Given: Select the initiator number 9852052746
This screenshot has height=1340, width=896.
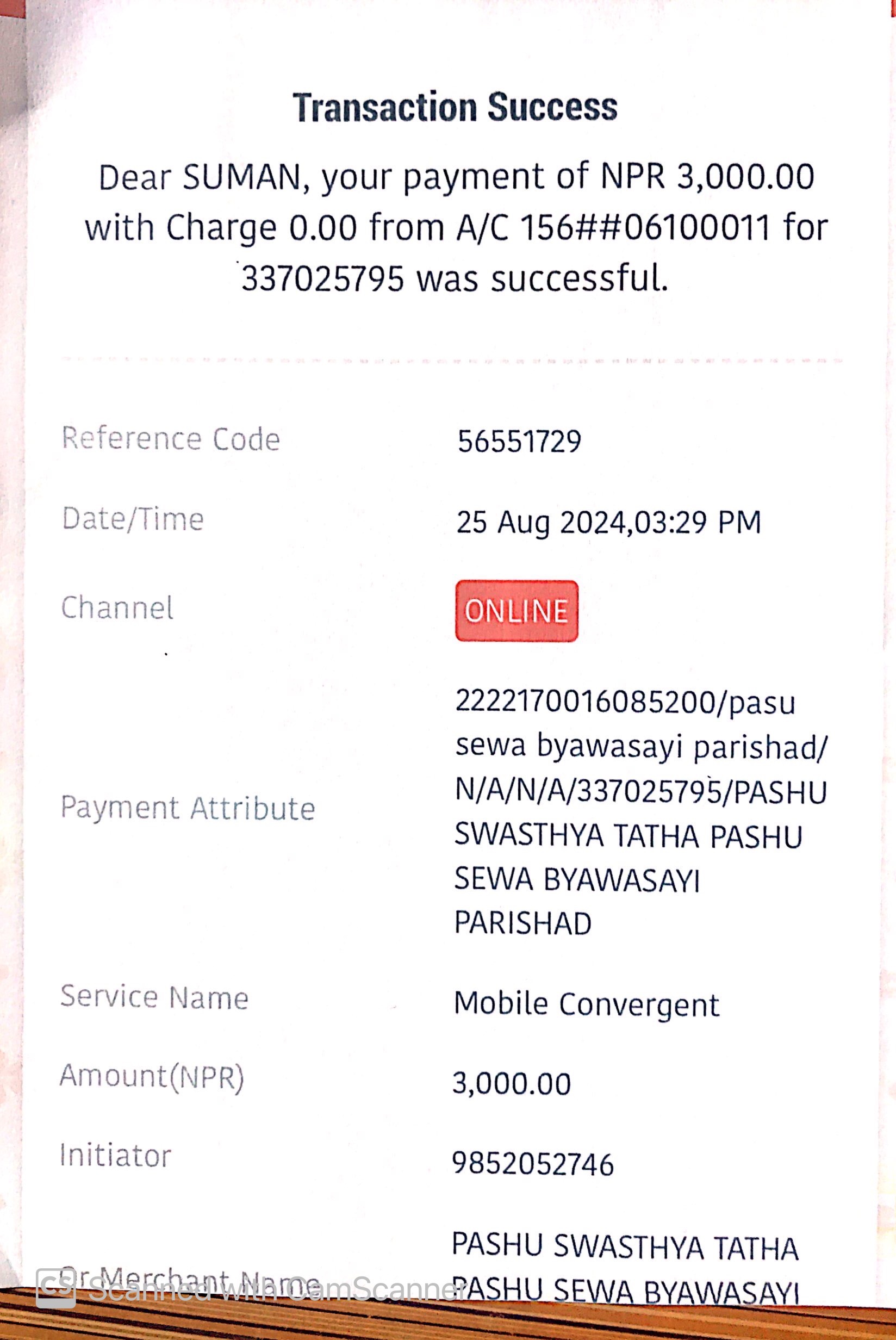Looking at the screenshot, I should tap(533, 1164).
